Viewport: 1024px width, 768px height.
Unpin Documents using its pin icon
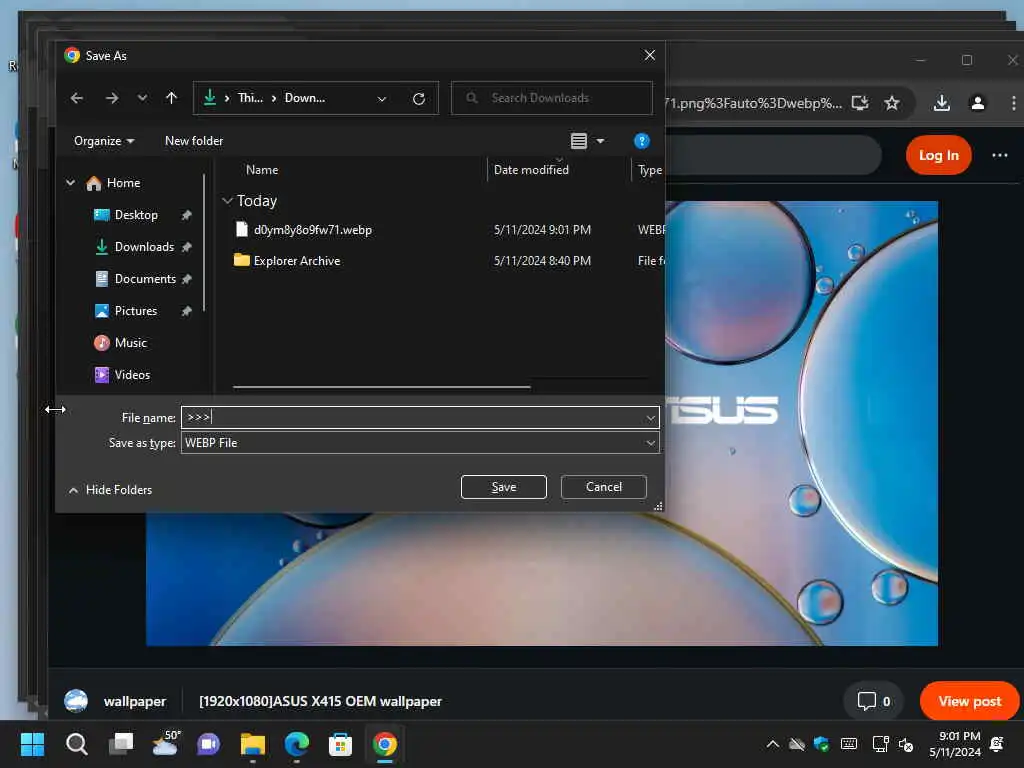[x=187, y=279]
